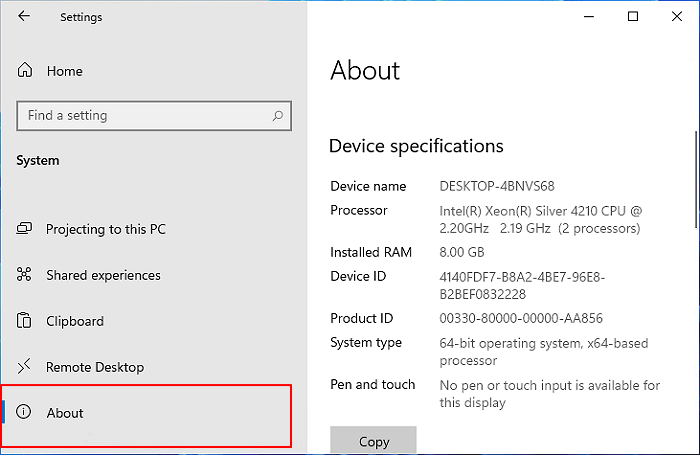The image size is (700, 455).
Task: Maximize the Settings window
Action: 633,17
